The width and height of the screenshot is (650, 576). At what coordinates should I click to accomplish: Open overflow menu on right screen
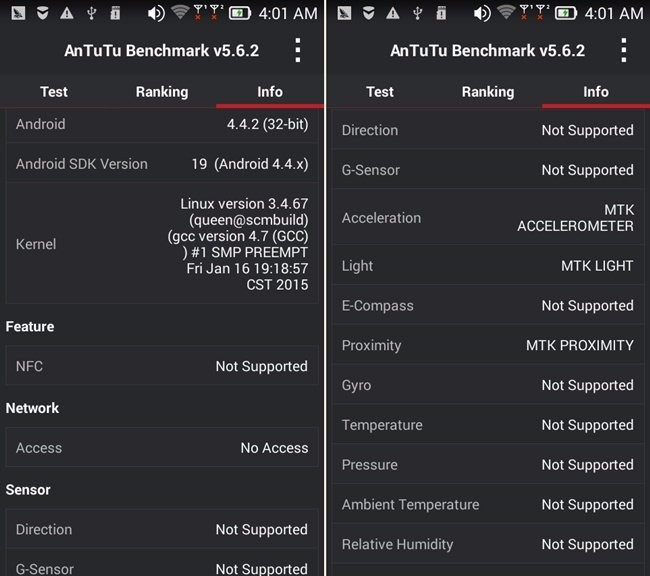coord(623,51)
